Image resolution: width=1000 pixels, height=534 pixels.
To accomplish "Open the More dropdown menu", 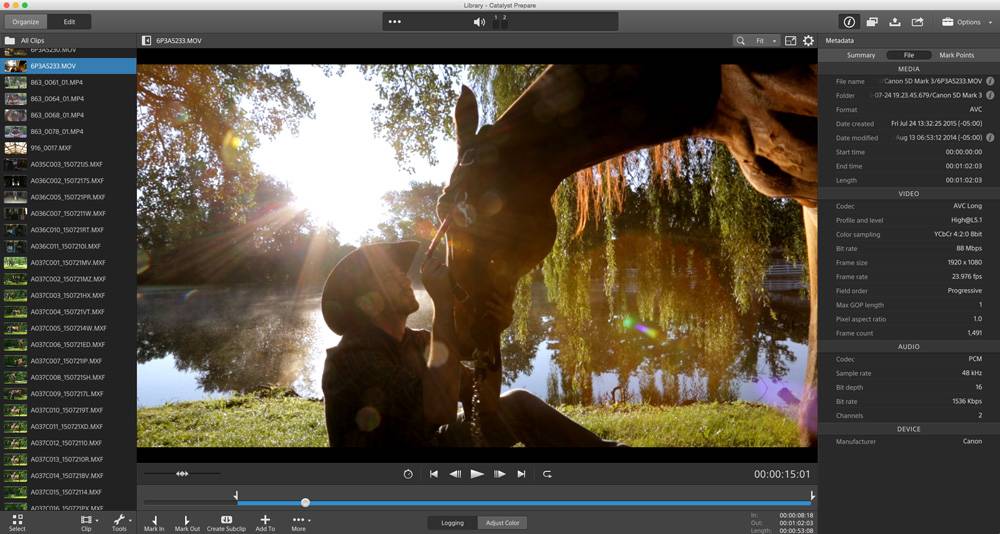I will point(298,523).
